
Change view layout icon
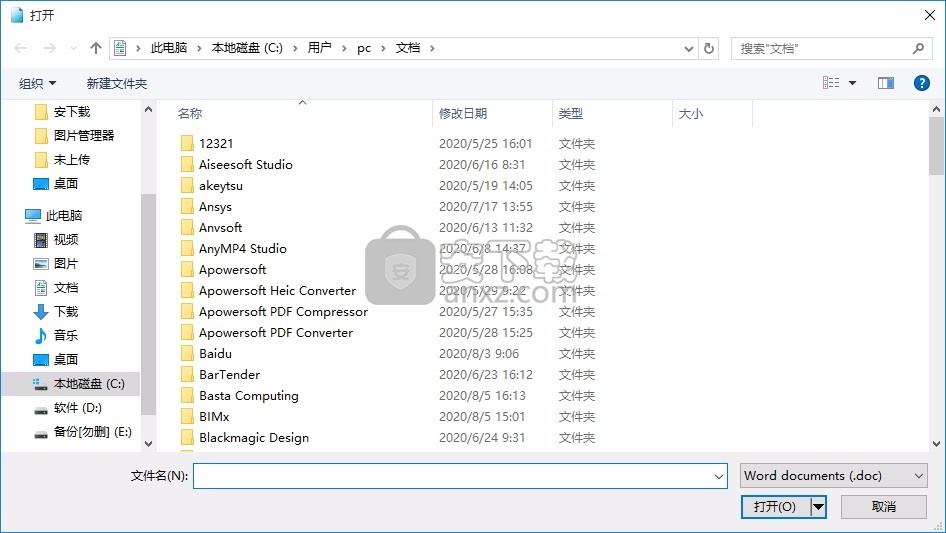[x=831, y=83]
